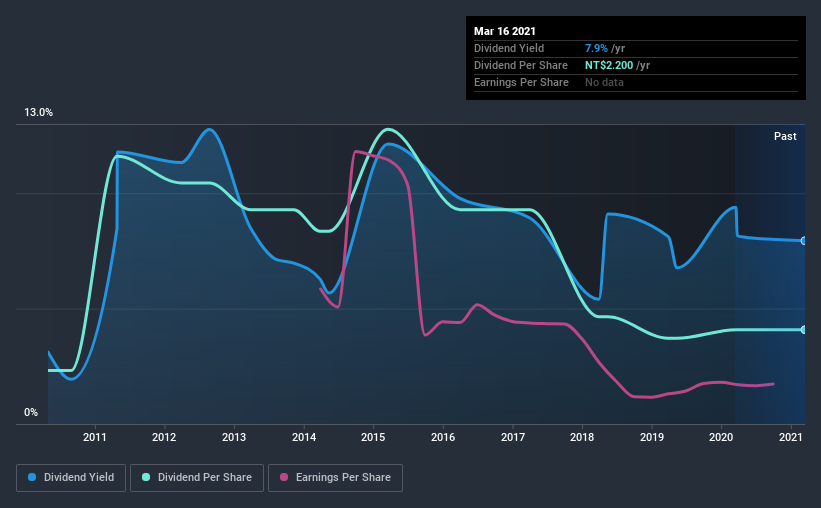Click the Mar 16 2021 tooltip date
The width and height of the screenshot is (821, 508).
505,31
